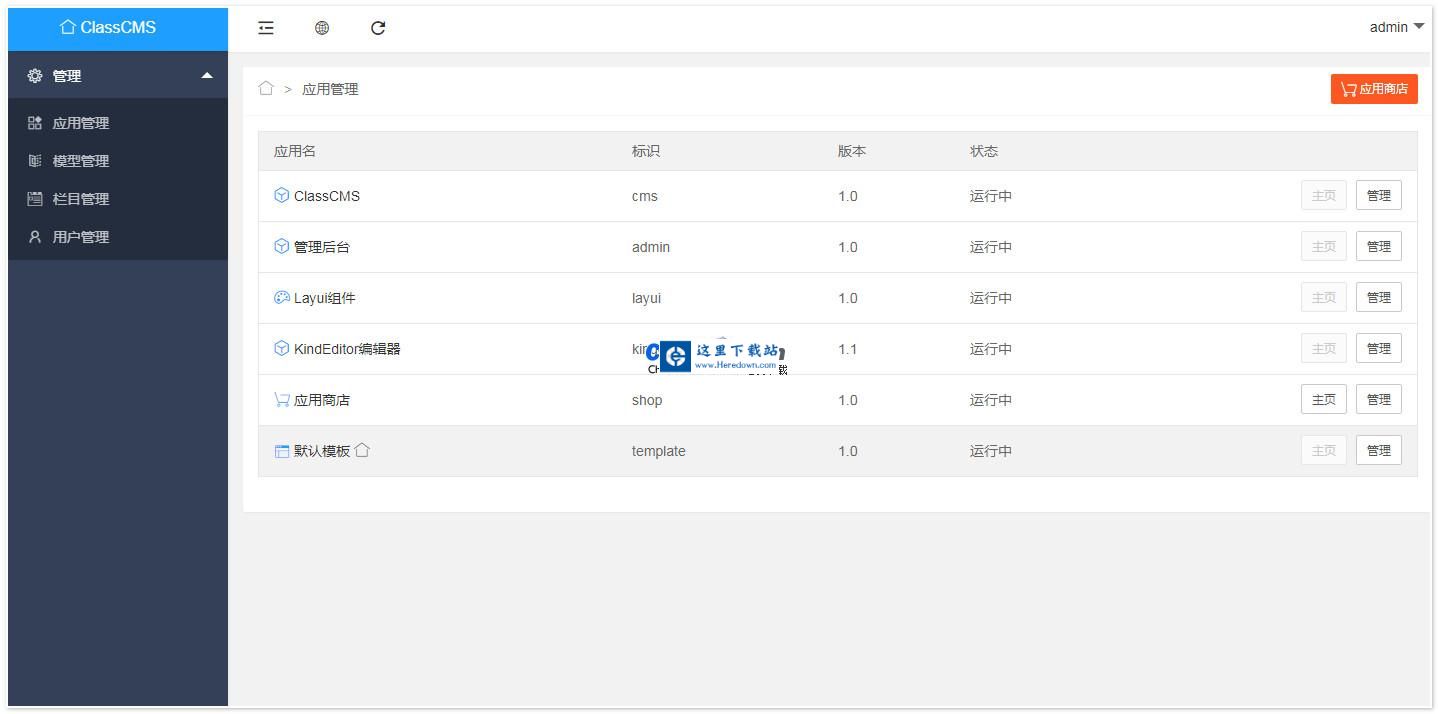The height and width of the screenshot is (714, 1438).
Task: Click the ClassCMS brand title in header
Action: tap(118, 27)
